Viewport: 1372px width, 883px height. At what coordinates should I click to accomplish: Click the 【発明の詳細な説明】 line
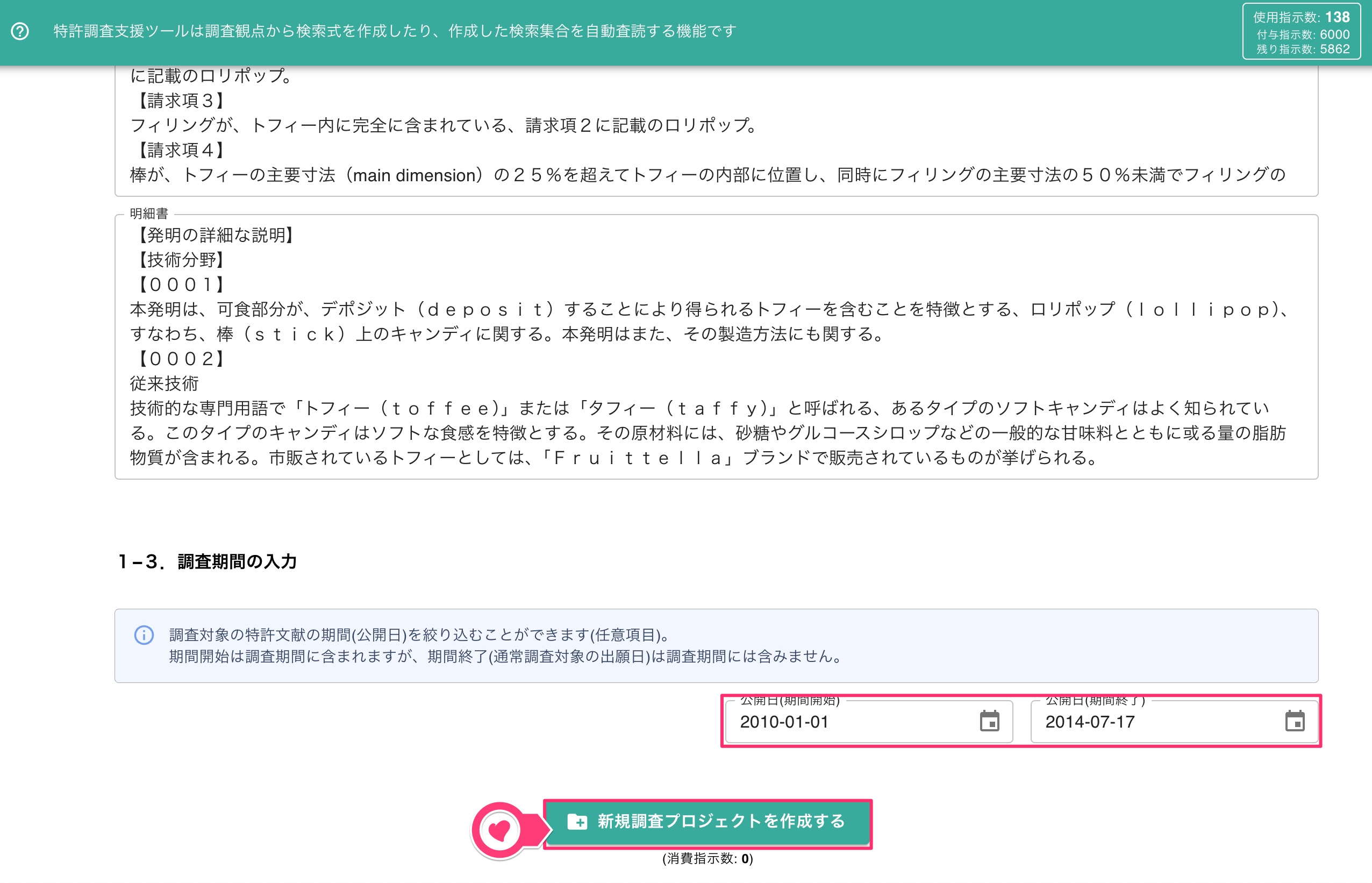coord(215,235)
